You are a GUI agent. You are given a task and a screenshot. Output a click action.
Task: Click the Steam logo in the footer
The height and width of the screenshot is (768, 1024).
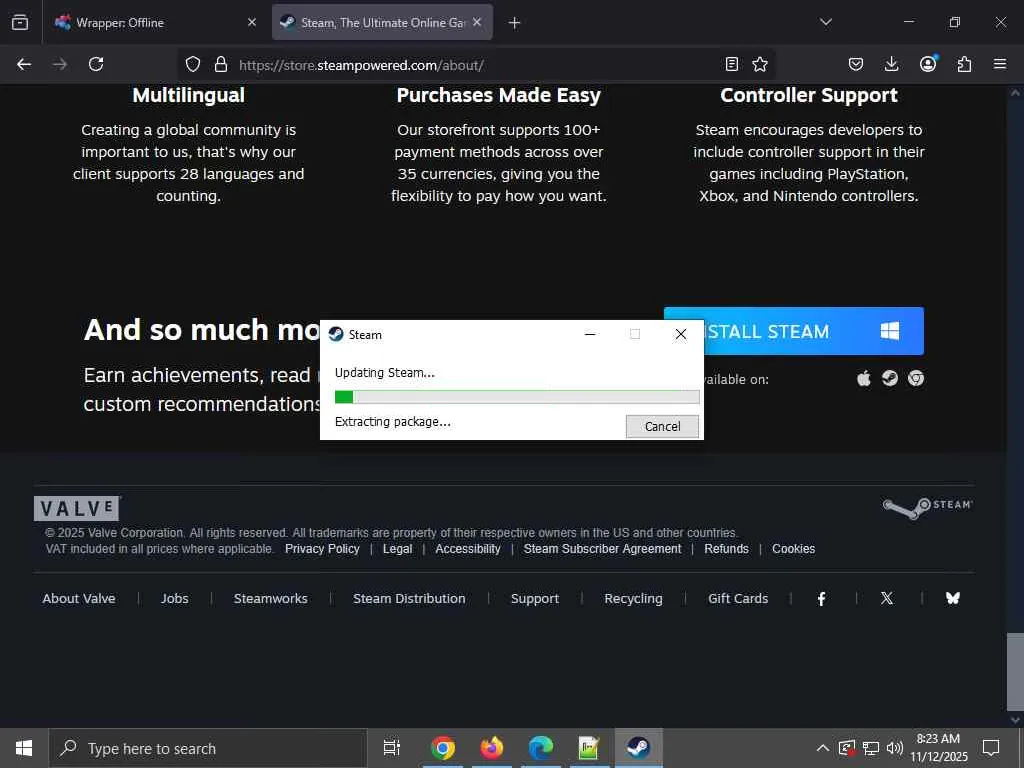tap(927, 507)
